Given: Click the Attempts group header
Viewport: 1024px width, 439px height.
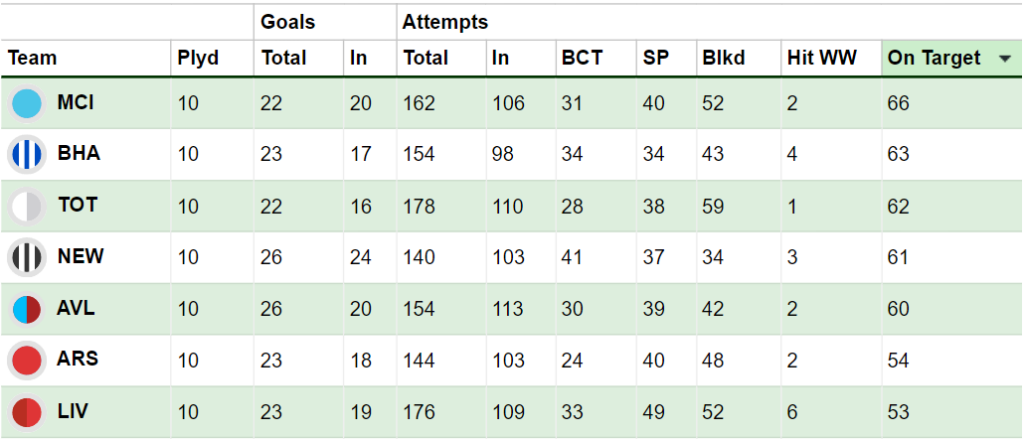Looking at the screenshot, I should pyautogui.click(x=445, y=22).
